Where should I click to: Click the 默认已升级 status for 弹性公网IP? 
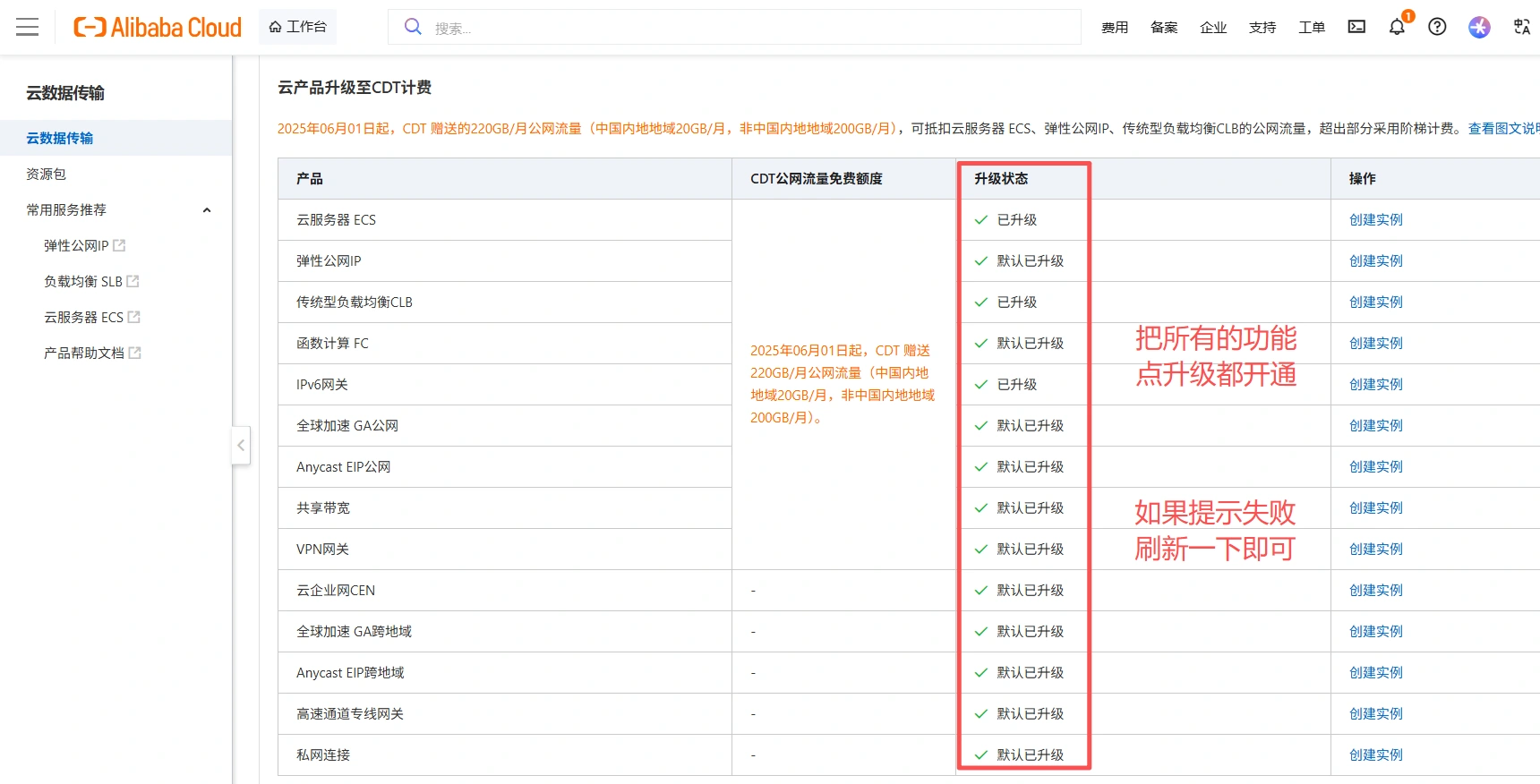coord(1020,260)
